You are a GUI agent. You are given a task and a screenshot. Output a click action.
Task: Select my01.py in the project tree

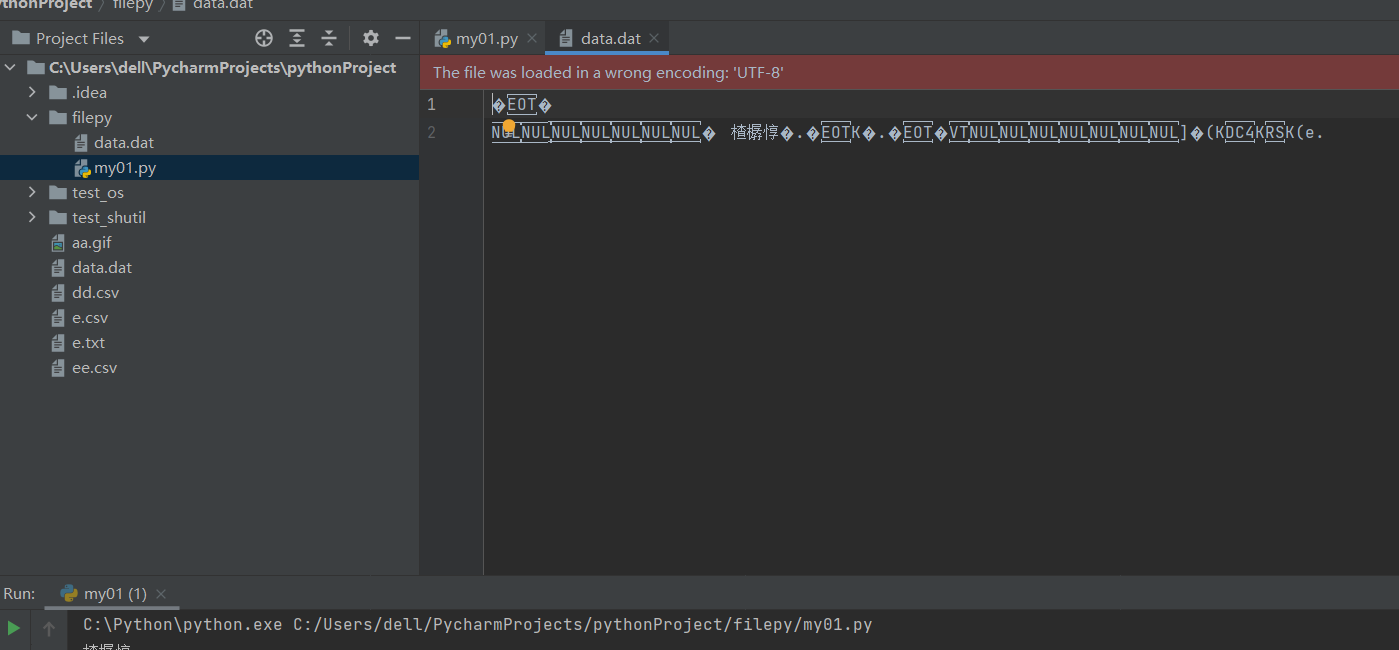[x=124, y=168]
